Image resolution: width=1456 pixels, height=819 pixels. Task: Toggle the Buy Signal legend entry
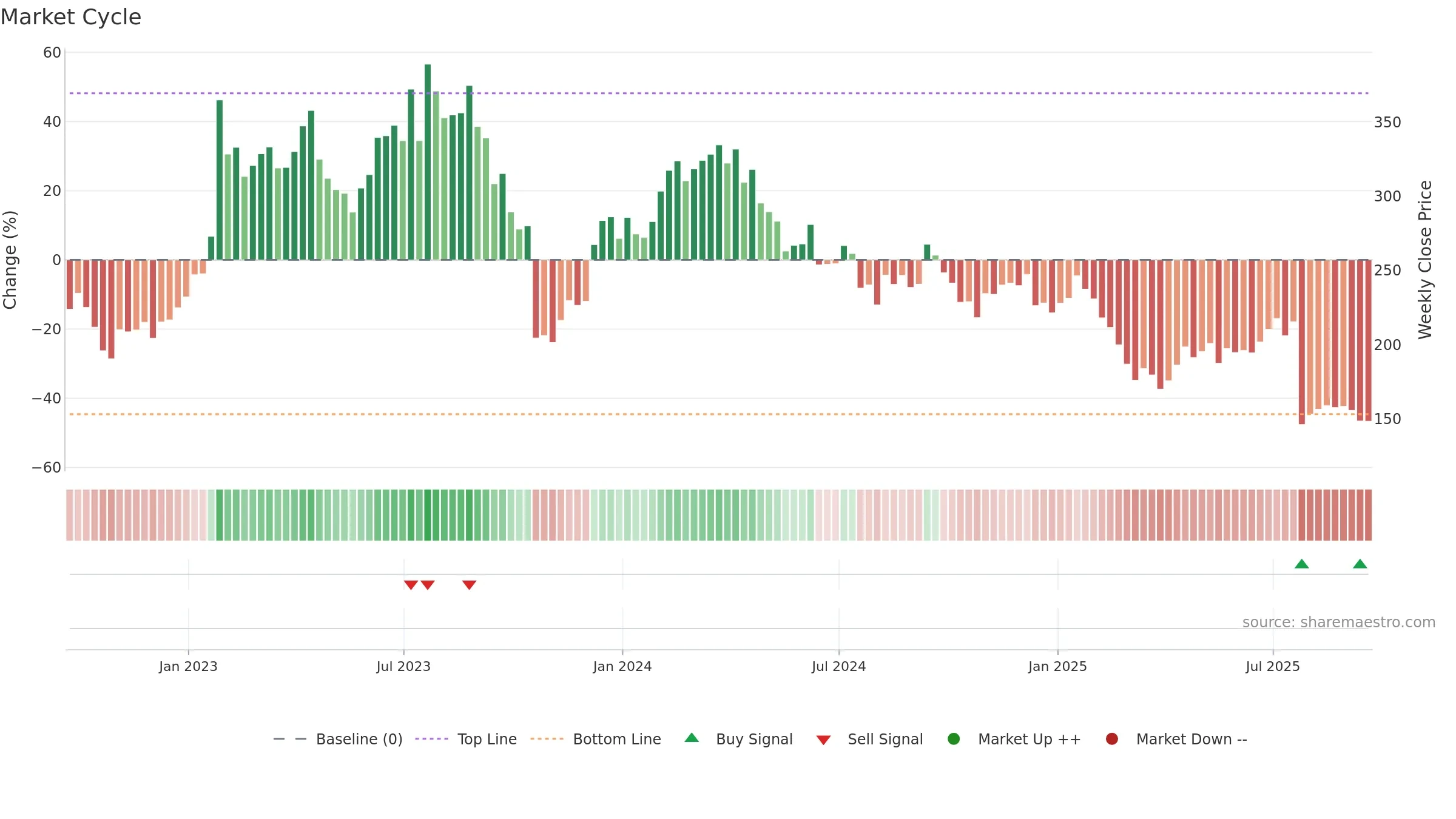click(738, 739)
